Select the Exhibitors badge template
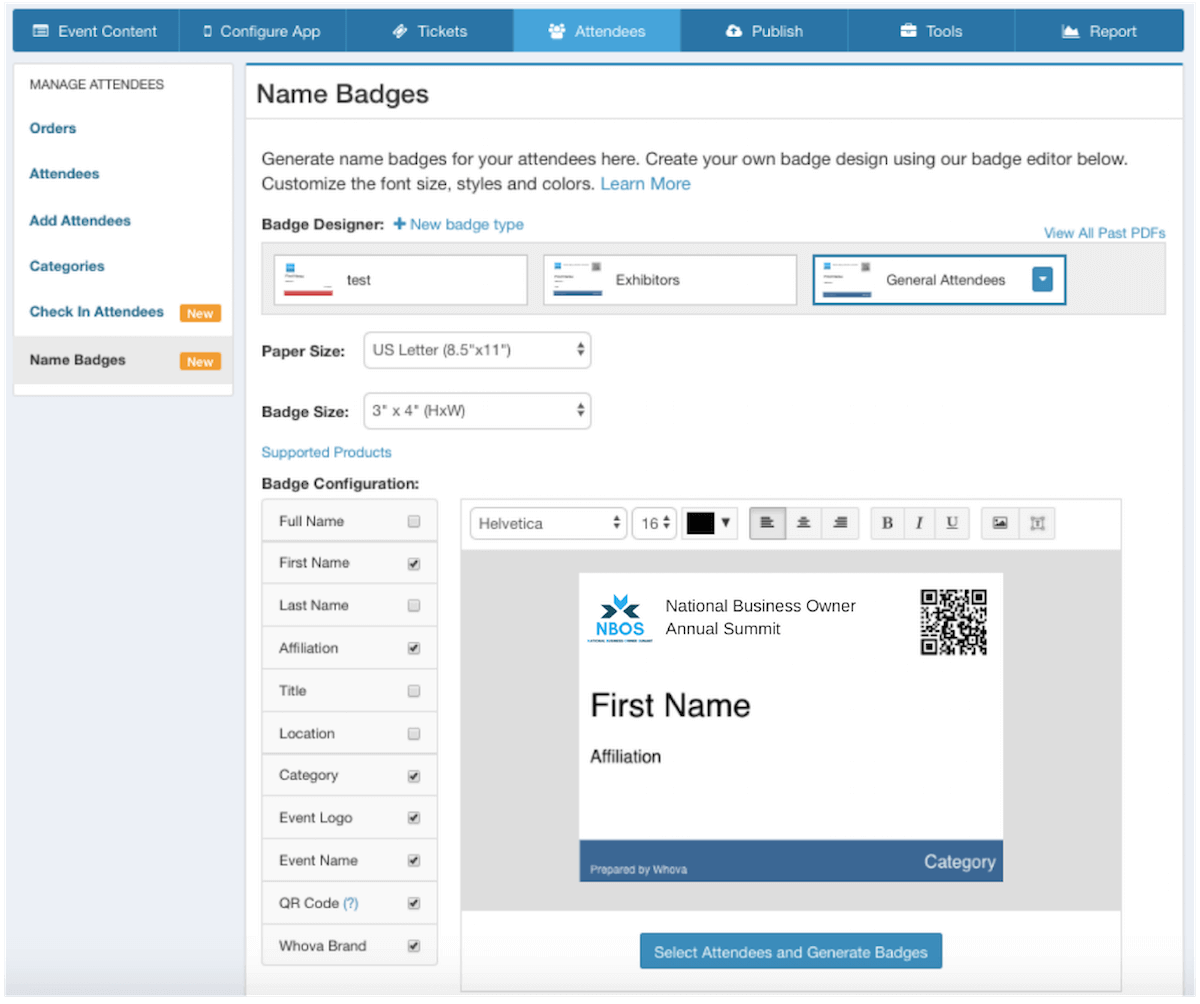Screen dimensions: 1200x1004 coord(670,280)
